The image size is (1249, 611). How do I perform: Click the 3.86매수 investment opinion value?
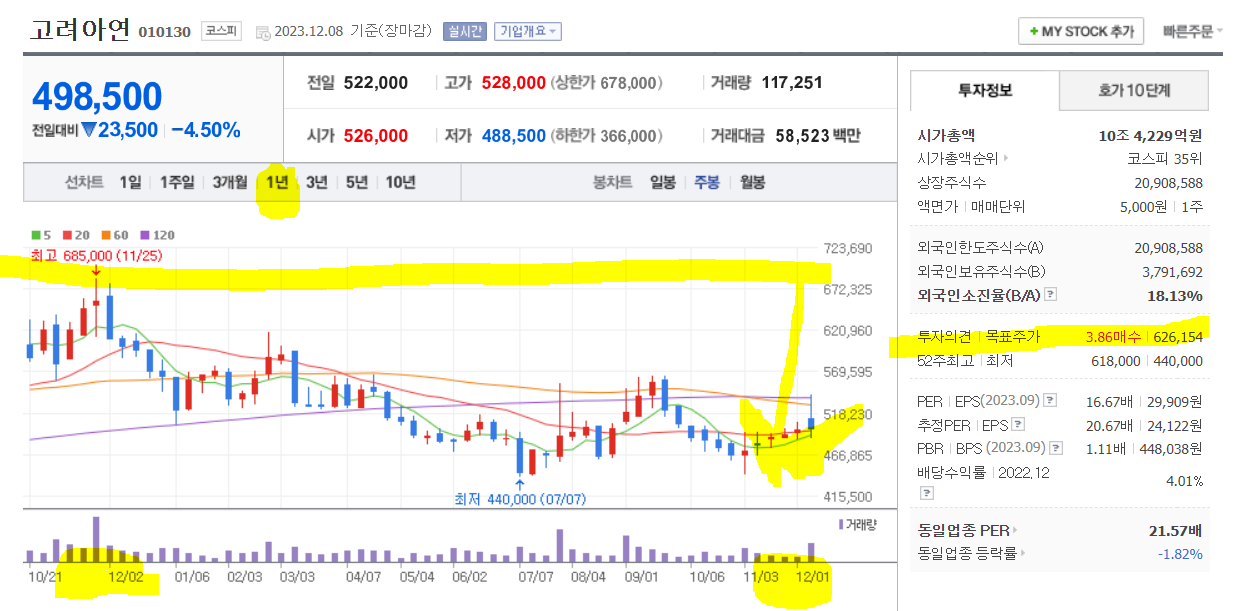point(1113,337)
